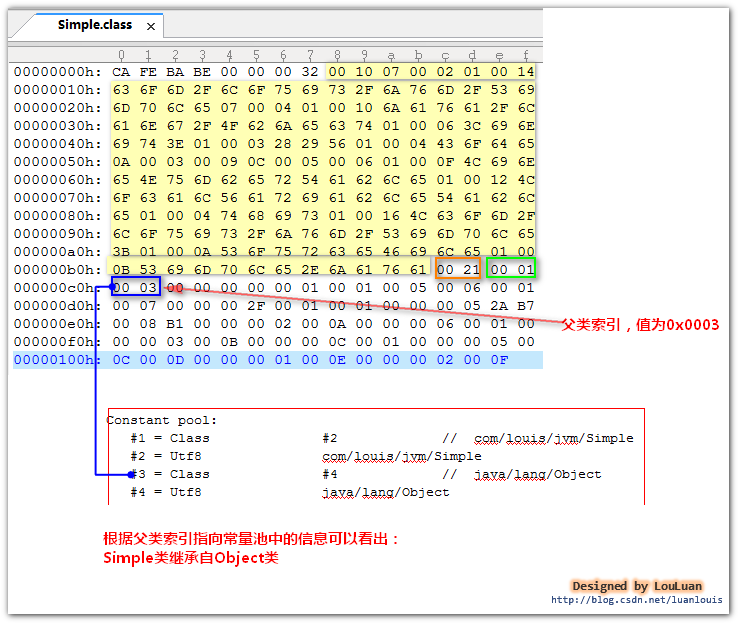The image size is (738, 623).
Task: Select row offset 00000030h
Action: [57, 126]
